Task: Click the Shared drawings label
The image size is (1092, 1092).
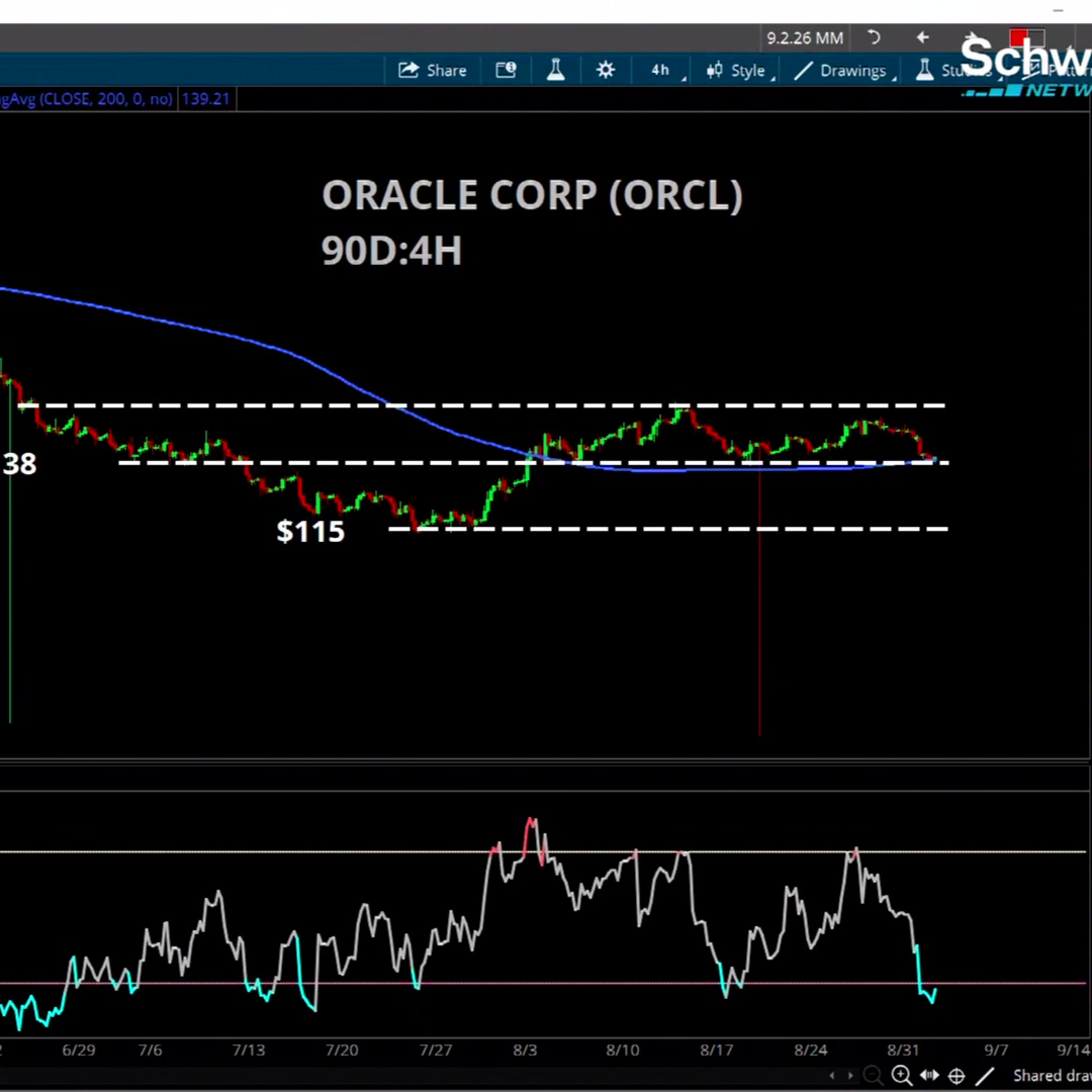Action: 1052,1076
